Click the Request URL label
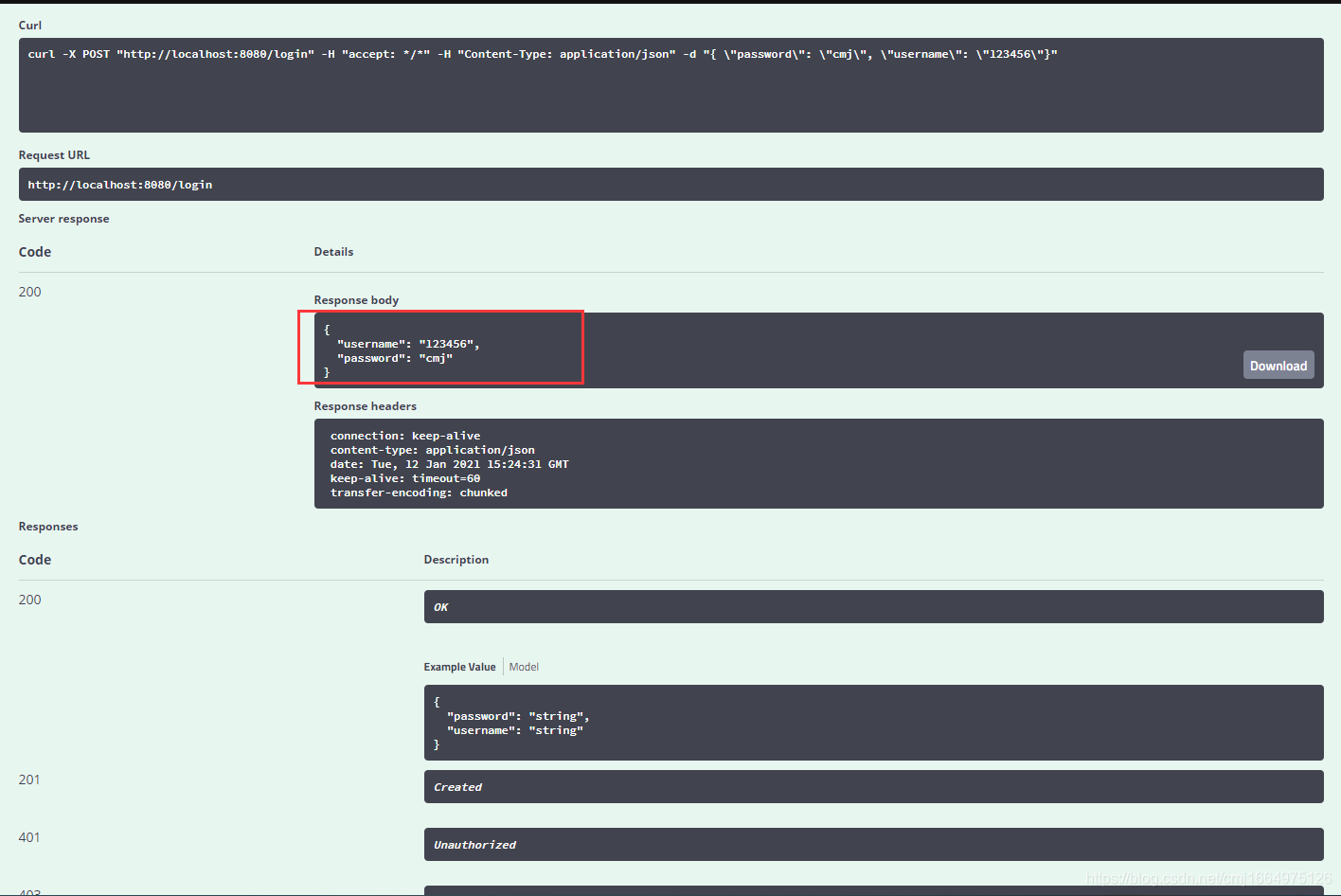Viewport: 1341px width, 896px height. [x=54, y=155]
